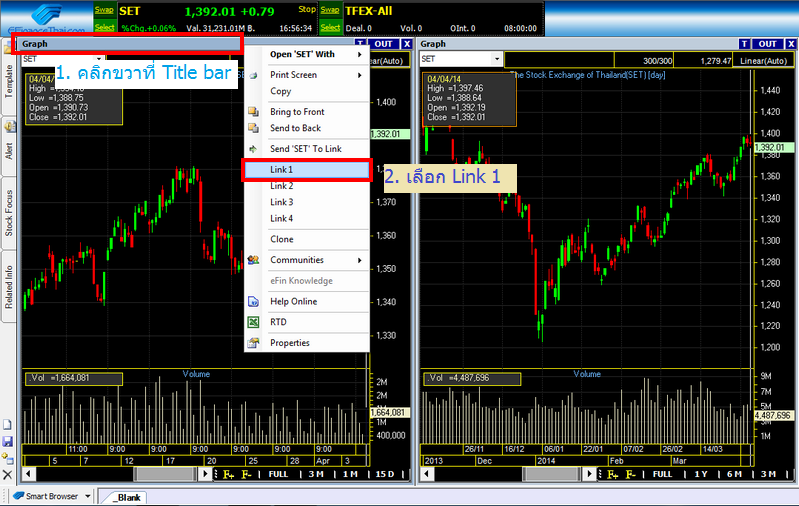Click the Properties icon in context menu
799x506 pixels.
point(253,343)
